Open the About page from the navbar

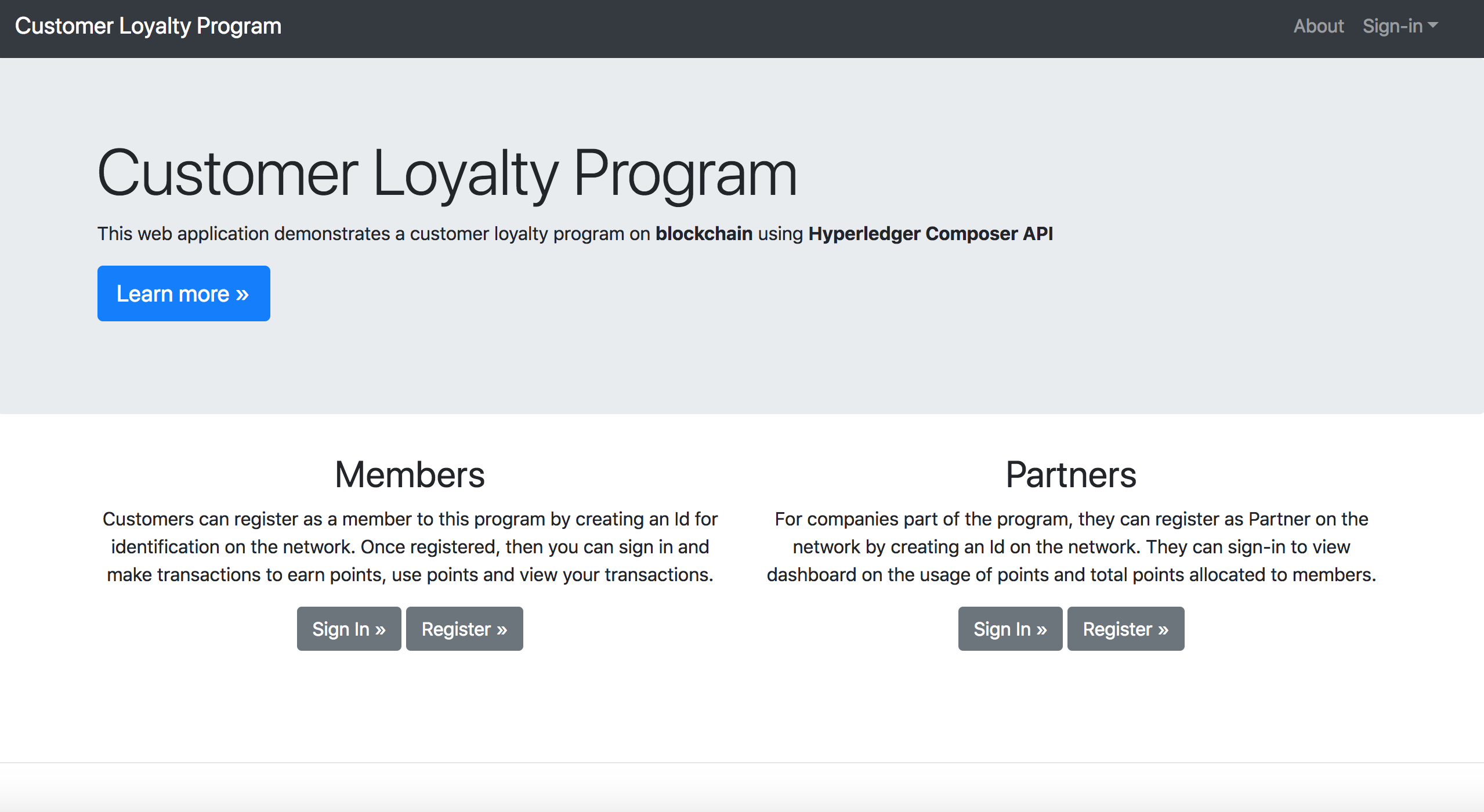(1318, 26)
